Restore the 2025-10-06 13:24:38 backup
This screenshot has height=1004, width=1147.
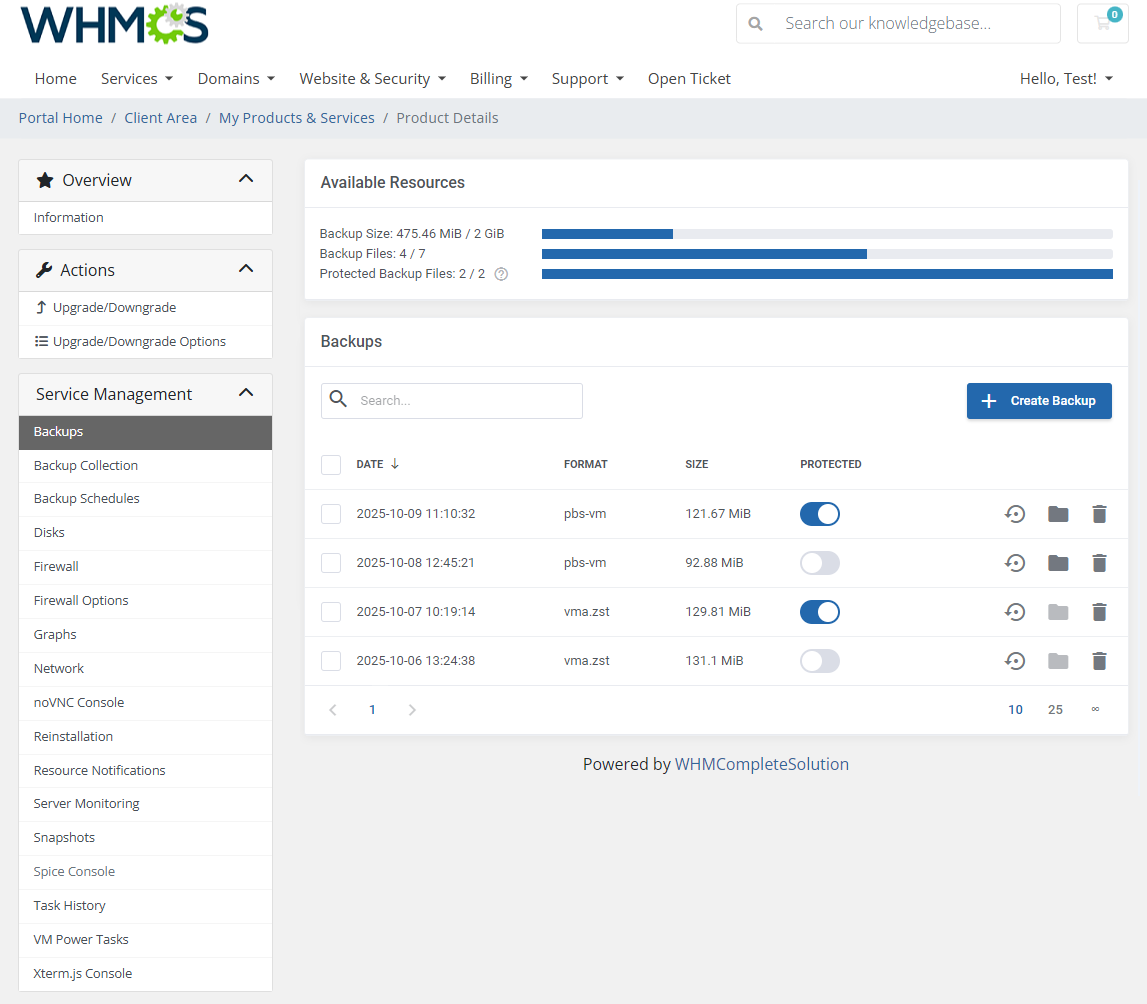pyautogui.click(x=1015, y=661)
